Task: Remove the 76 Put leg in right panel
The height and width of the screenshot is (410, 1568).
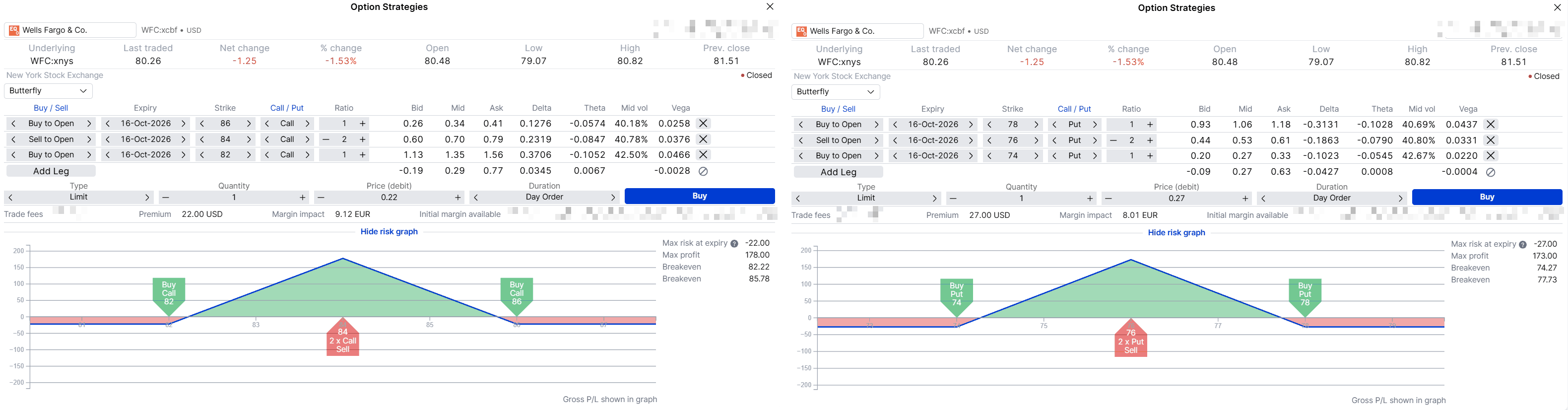Action: tap(1491, 140)
